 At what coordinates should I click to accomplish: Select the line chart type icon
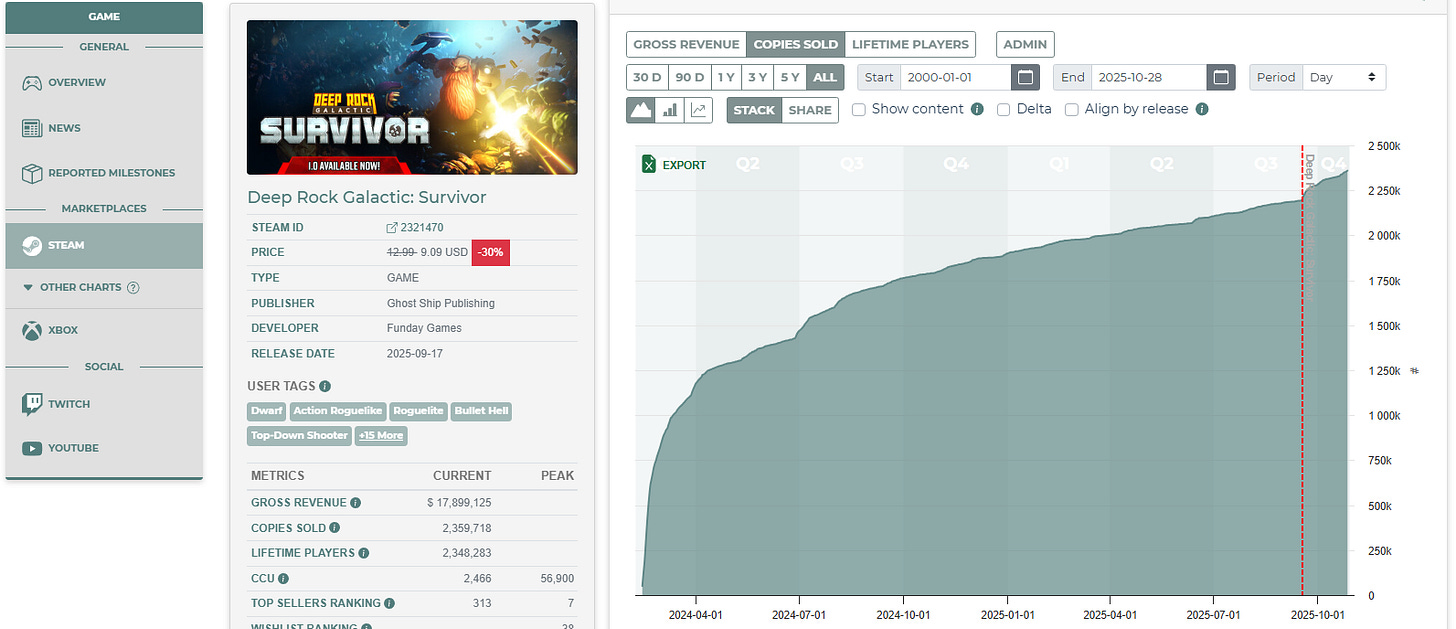coord(698,110)
